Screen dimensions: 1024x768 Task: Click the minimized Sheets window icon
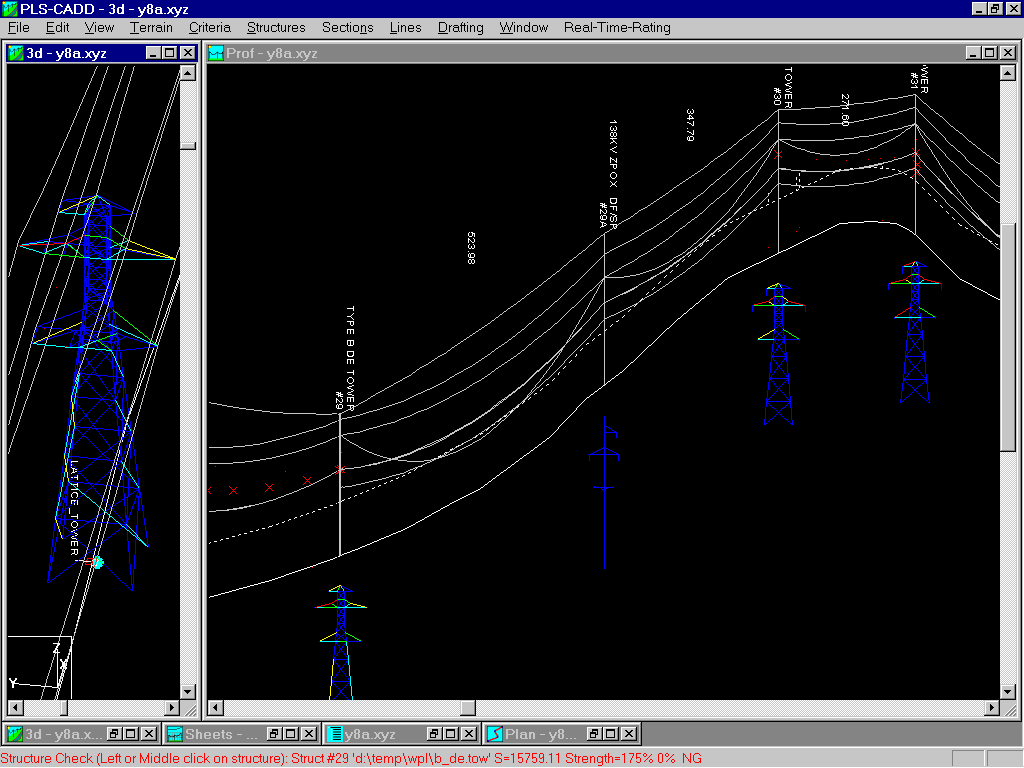click(x=175, y=734)
